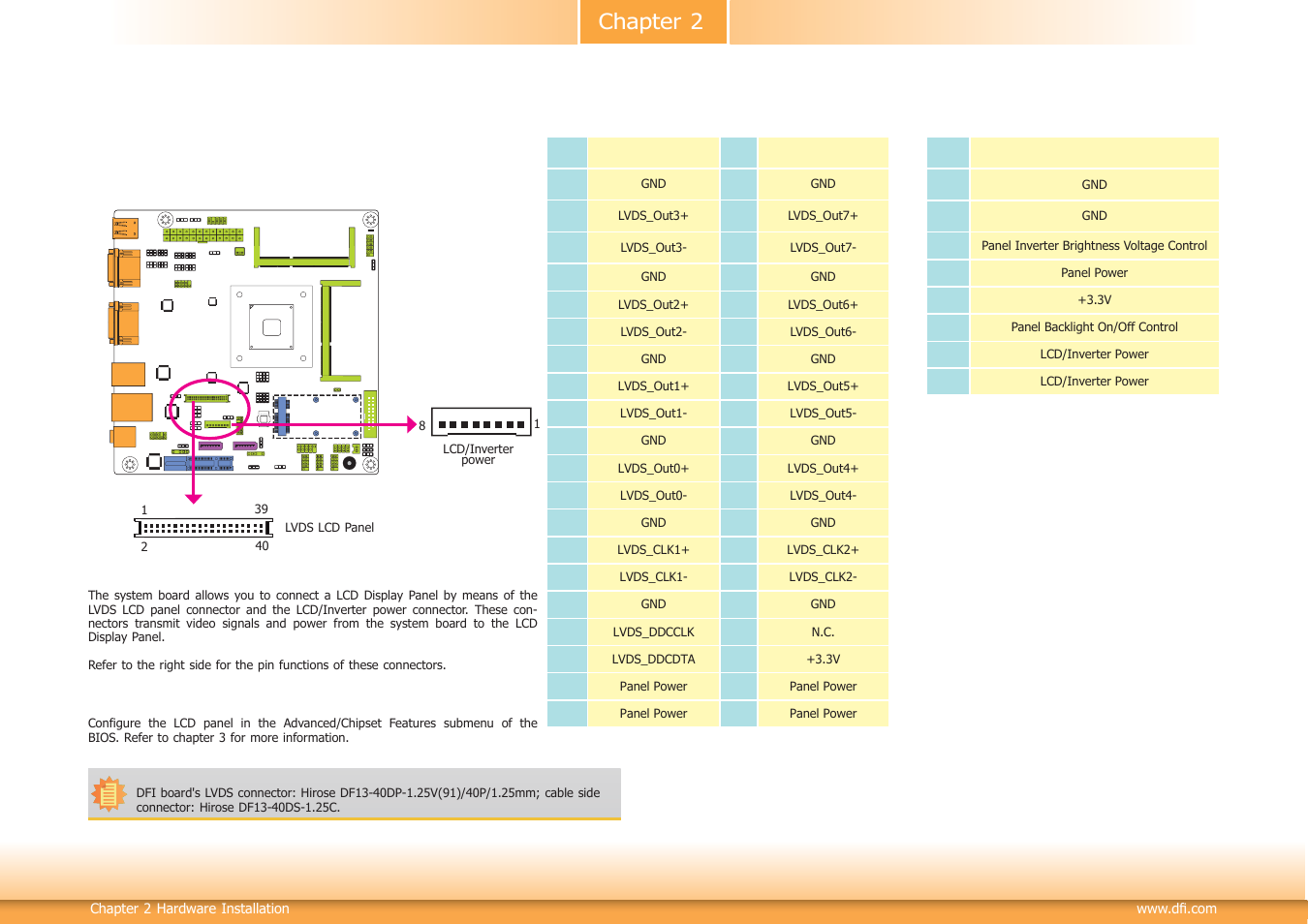
Task: Click the LVDS_Out5- cell
Action: pos(823,414)
